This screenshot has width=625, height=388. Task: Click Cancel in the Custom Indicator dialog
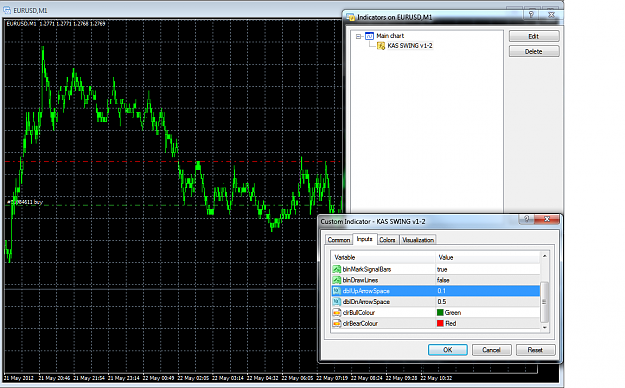pyautogui.click(x=491, y=350)
